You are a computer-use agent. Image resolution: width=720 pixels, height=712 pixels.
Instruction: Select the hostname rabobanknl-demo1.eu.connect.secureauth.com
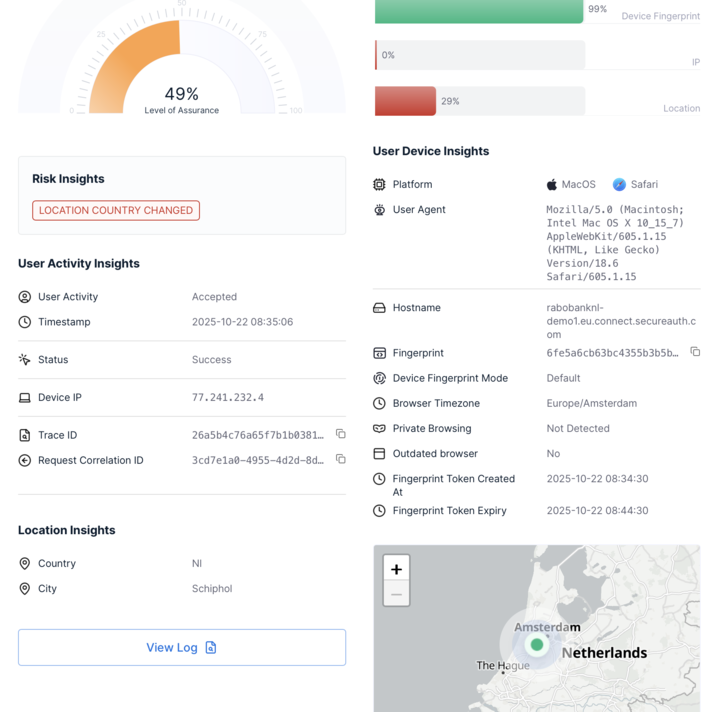pos(621,321)
